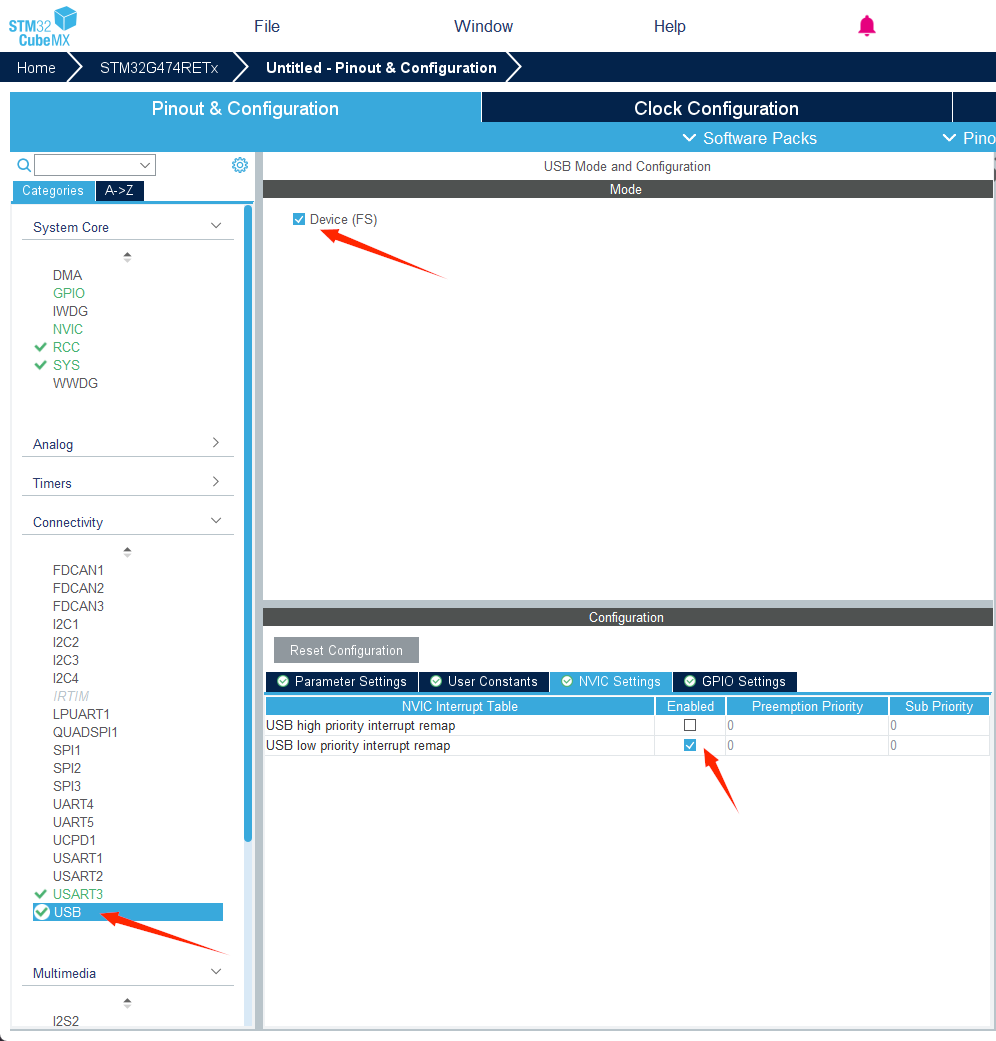Select DMA in System Core

[x=68, y=275]
